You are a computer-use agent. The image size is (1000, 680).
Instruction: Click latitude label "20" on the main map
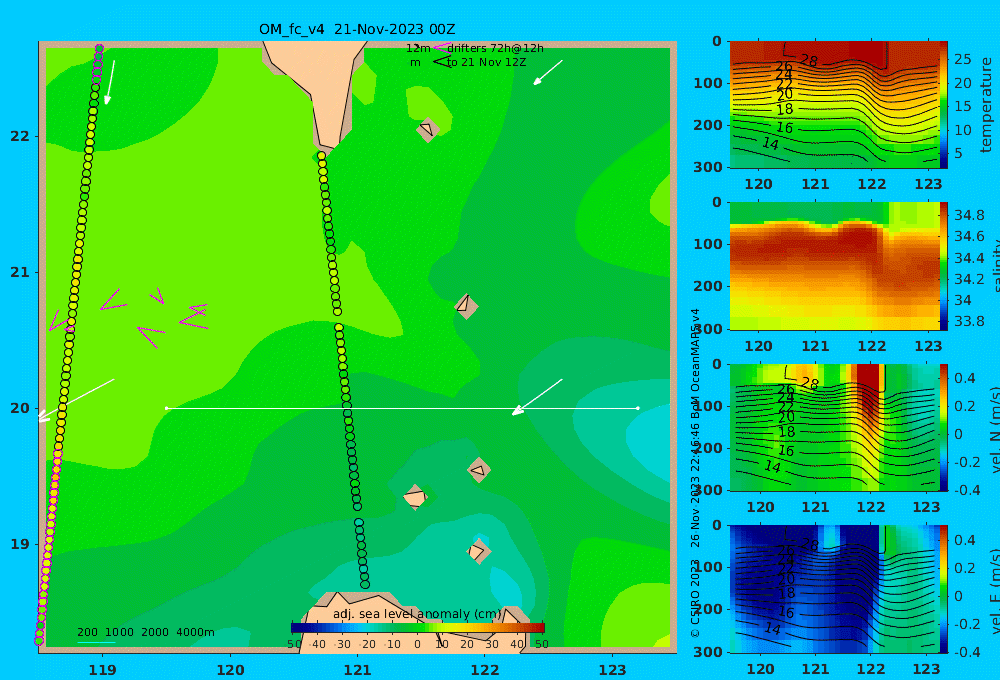point(20,408)
